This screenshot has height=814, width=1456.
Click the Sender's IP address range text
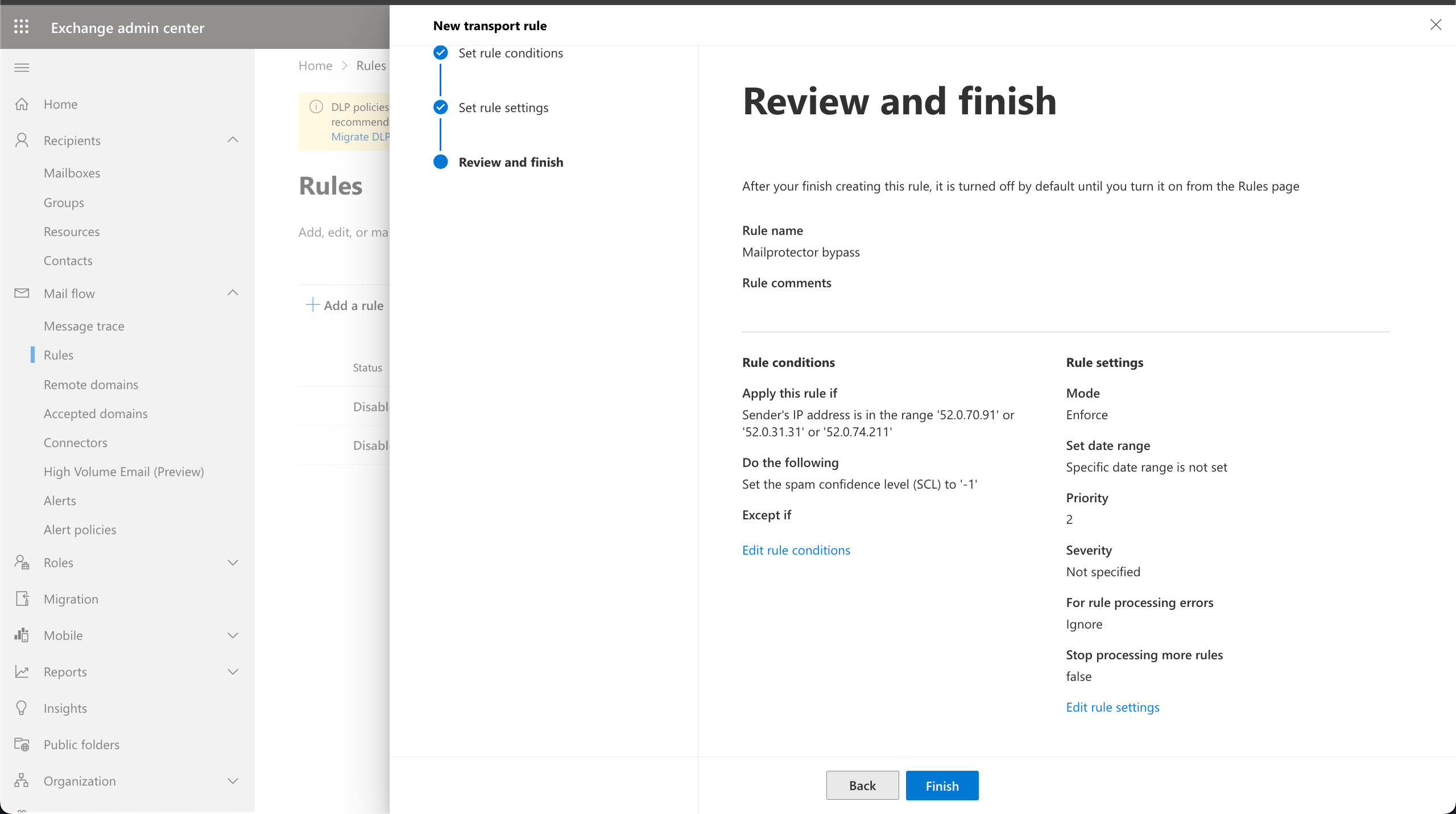coord(878,423)
